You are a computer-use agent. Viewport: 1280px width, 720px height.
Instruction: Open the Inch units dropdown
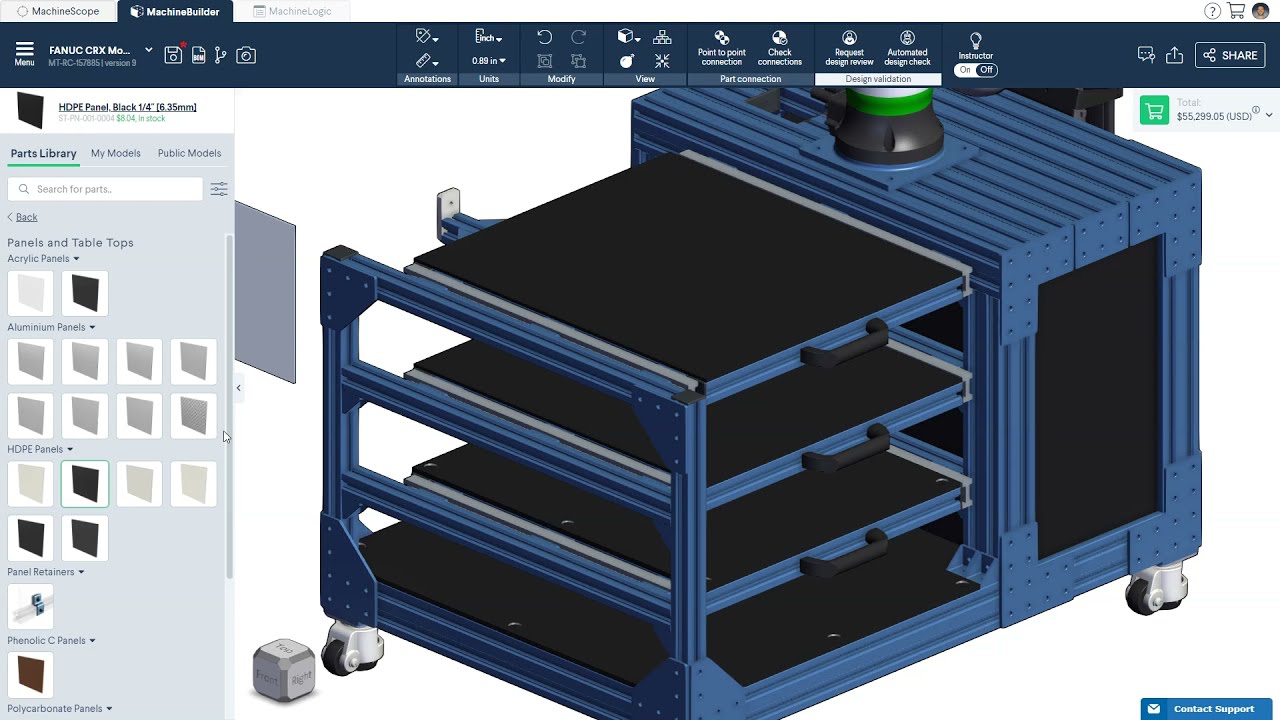[488, 37]
